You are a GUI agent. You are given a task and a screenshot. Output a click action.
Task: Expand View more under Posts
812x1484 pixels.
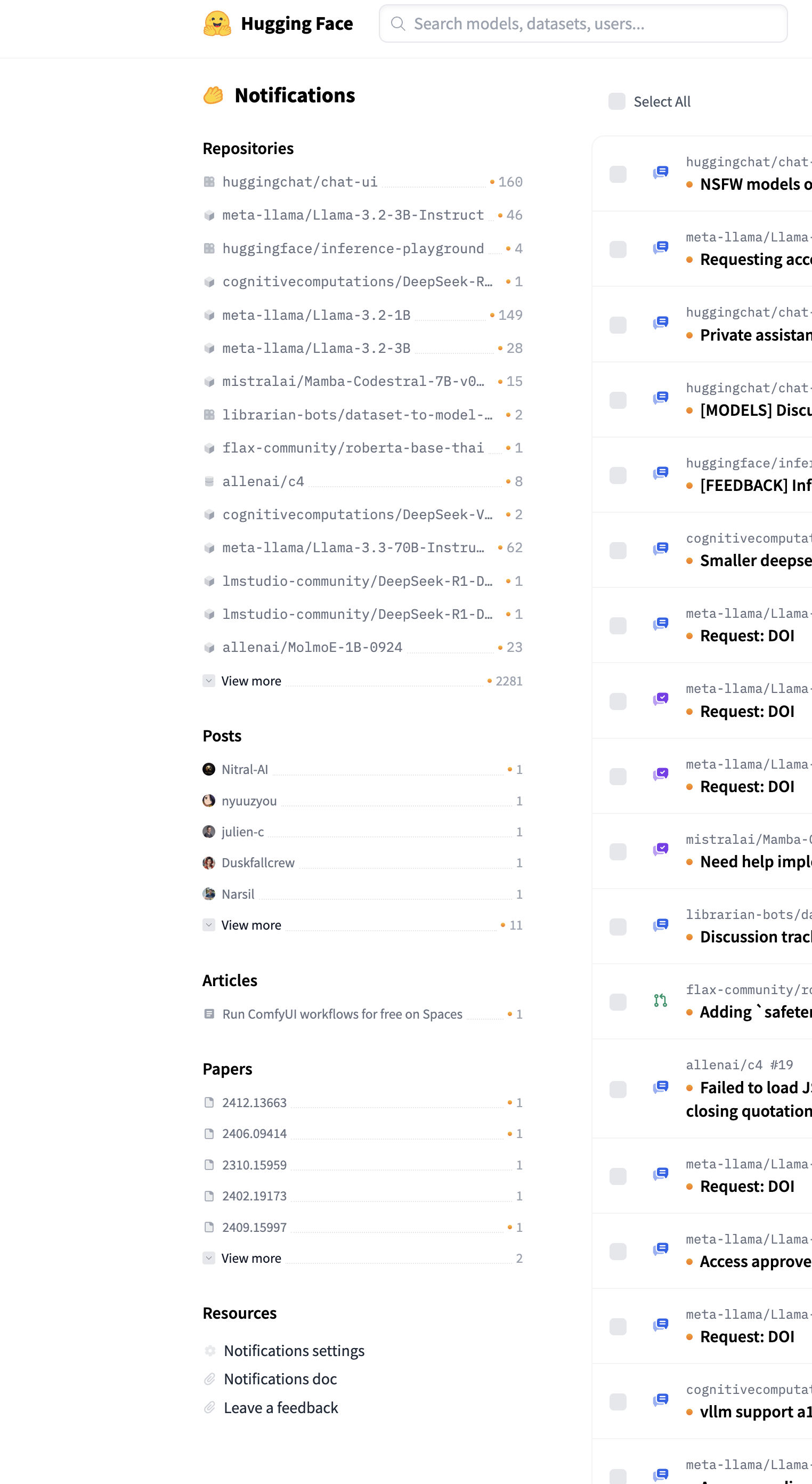251,925
